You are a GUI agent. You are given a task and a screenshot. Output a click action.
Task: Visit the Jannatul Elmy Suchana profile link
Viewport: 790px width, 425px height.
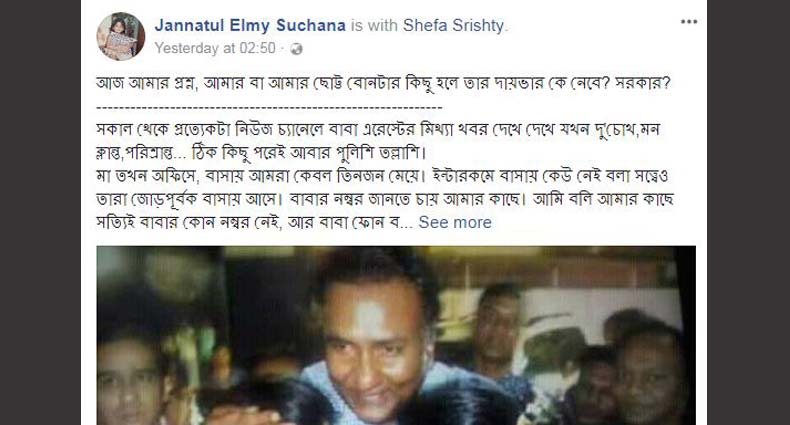click(x=250, y=25)
